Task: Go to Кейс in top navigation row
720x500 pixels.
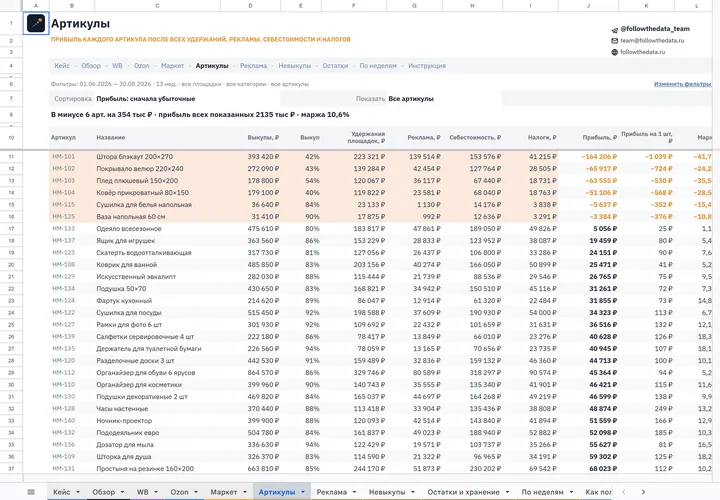Action: click(x=62, y=66)
